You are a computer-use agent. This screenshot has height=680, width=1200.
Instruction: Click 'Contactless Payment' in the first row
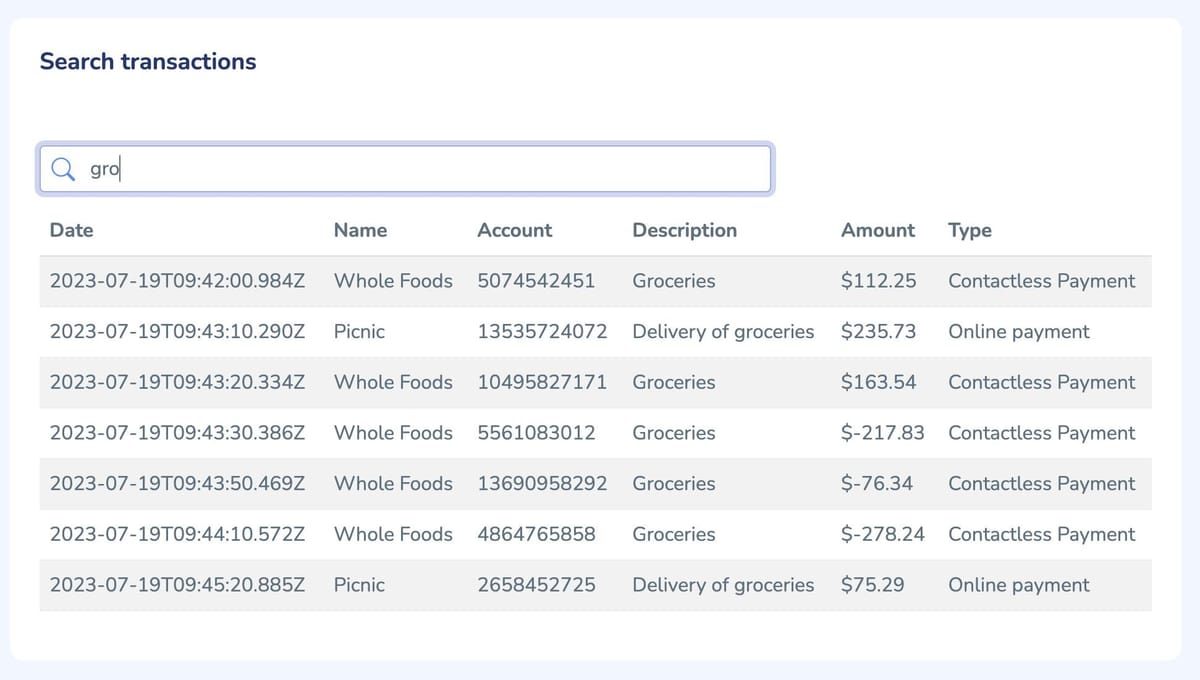[x=1042, y=281]
